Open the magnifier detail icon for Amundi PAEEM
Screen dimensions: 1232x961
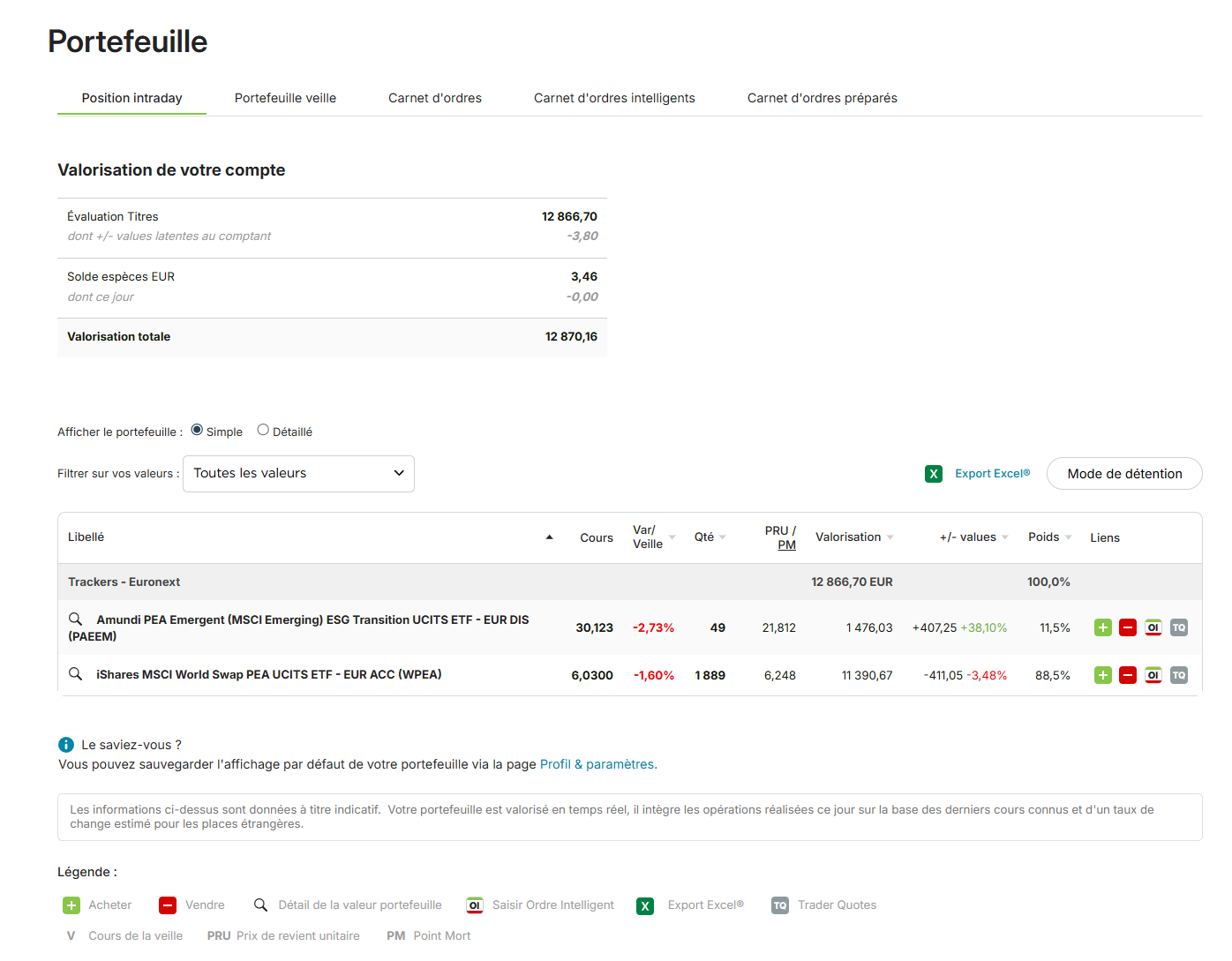coord(76,619)
